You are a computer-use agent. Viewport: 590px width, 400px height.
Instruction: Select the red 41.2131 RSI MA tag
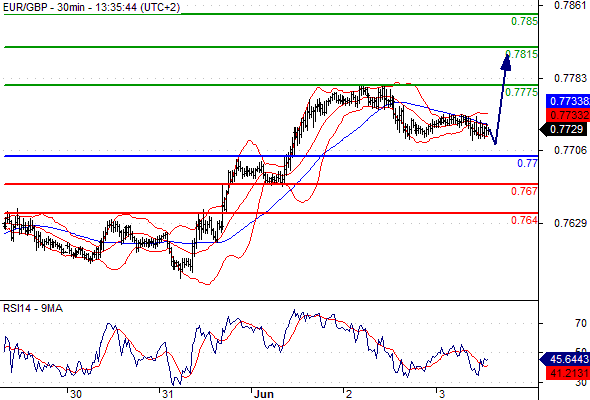tap(568, 374)
